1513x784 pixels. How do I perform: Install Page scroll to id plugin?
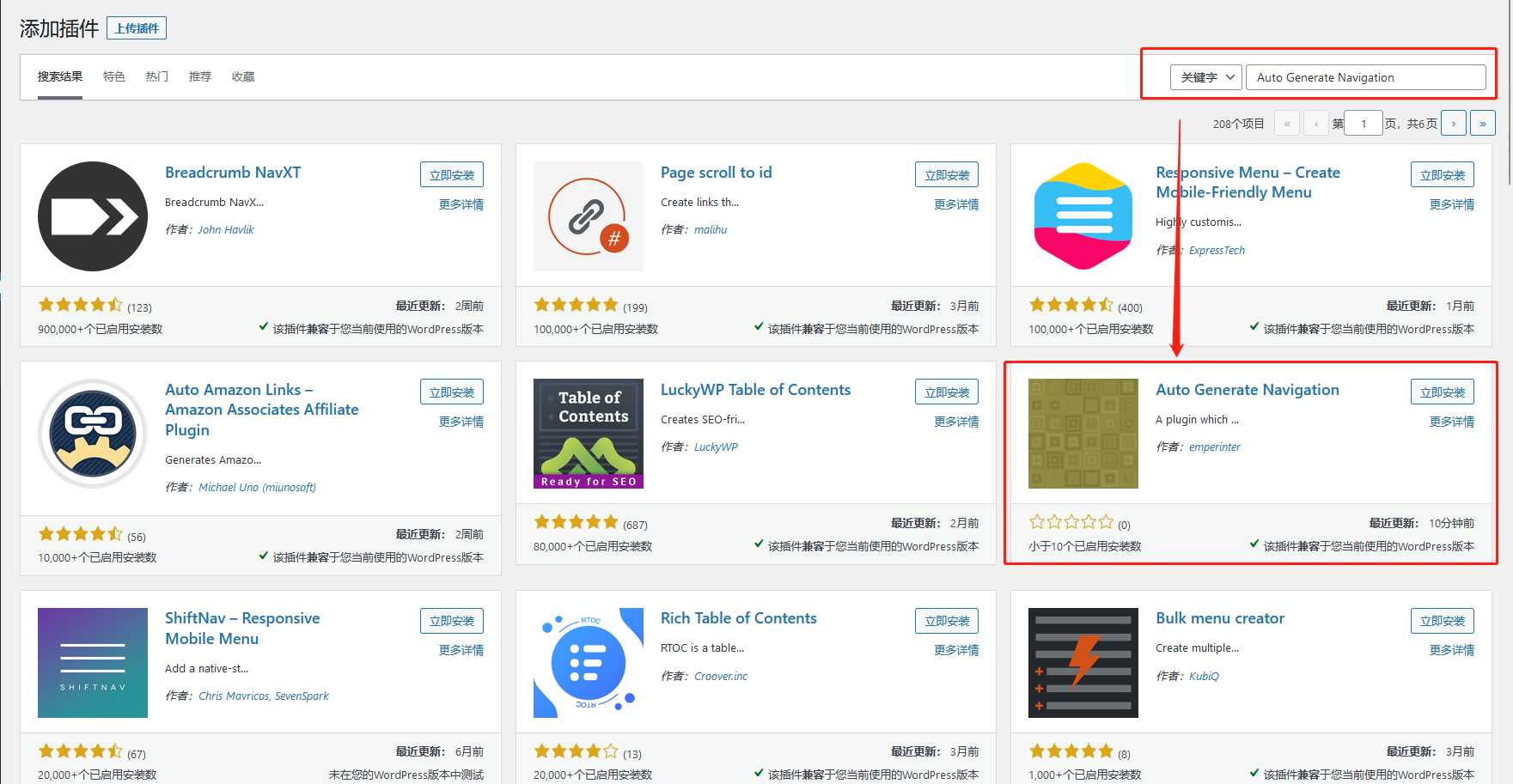[947, 174]
